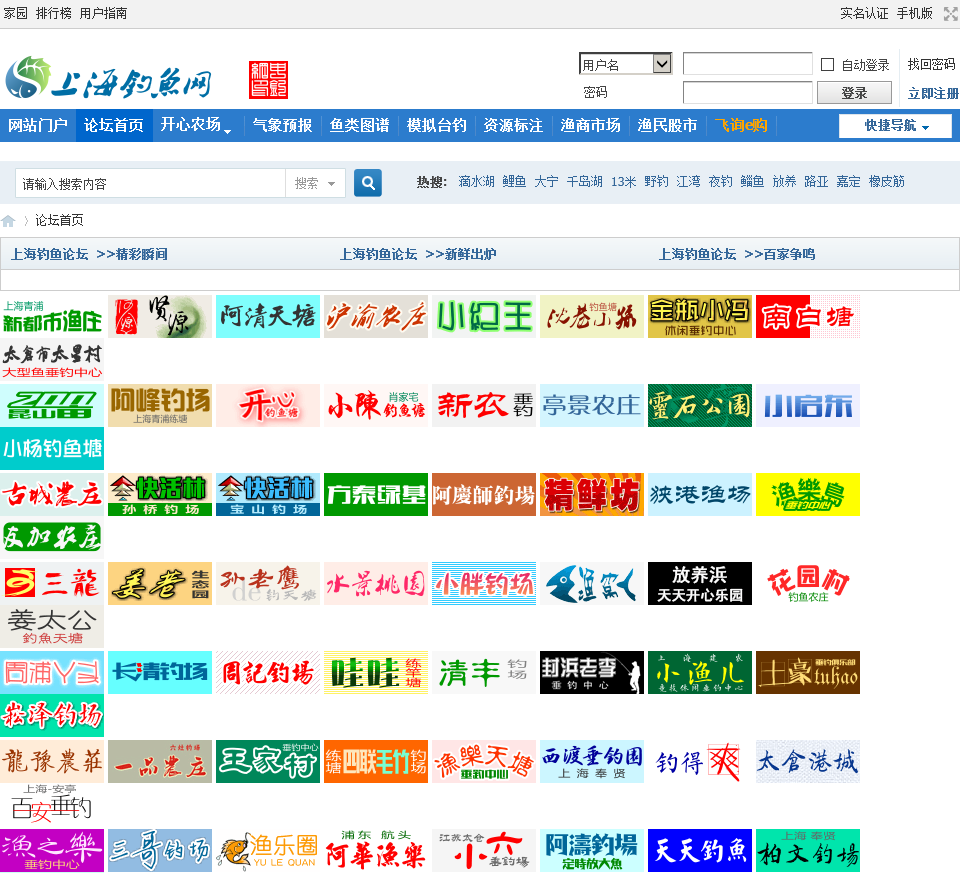Open 渔民股市 in the nav bar
The height and width of the screenshot is (873, 960).
[x=667, y=126]
